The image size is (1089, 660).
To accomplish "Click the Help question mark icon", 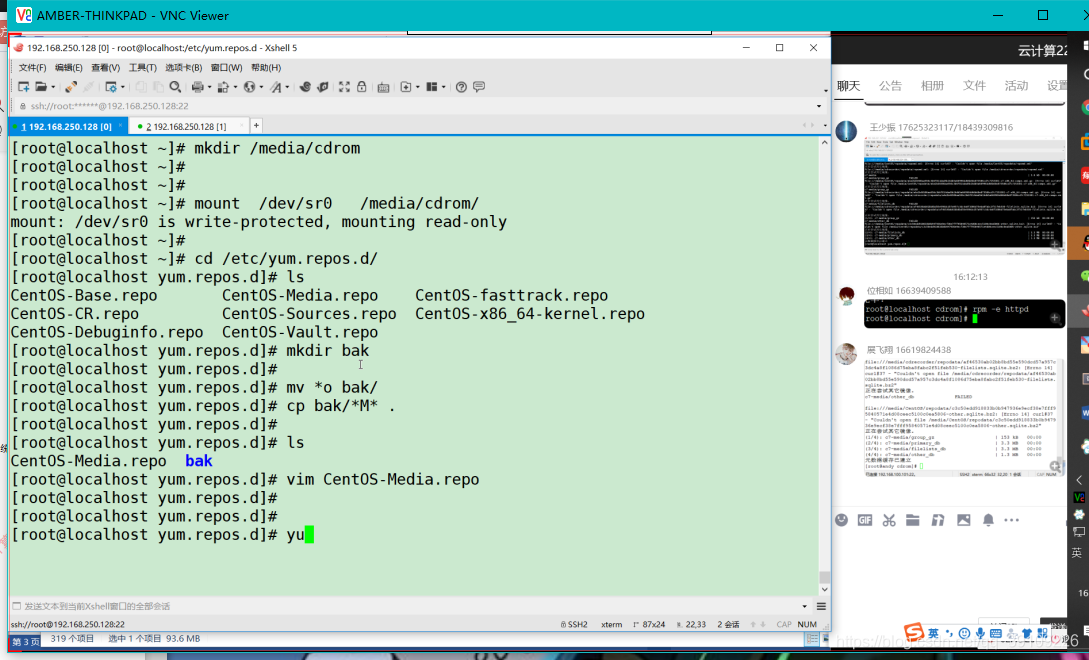I will point(461,87).
